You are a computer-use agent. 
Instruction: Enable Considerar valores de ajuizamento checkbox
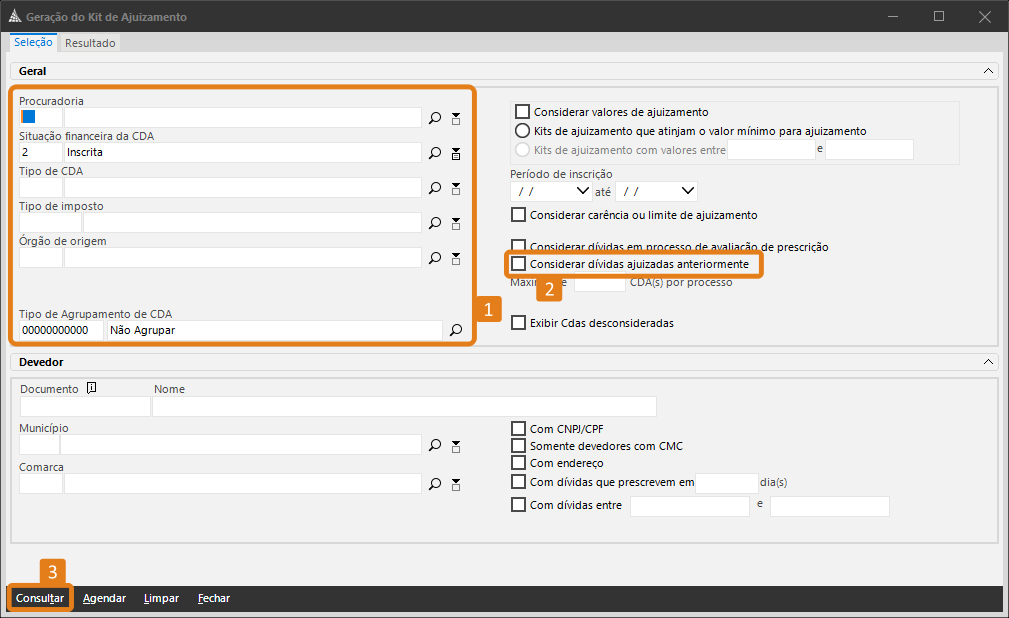coord(520,112)
